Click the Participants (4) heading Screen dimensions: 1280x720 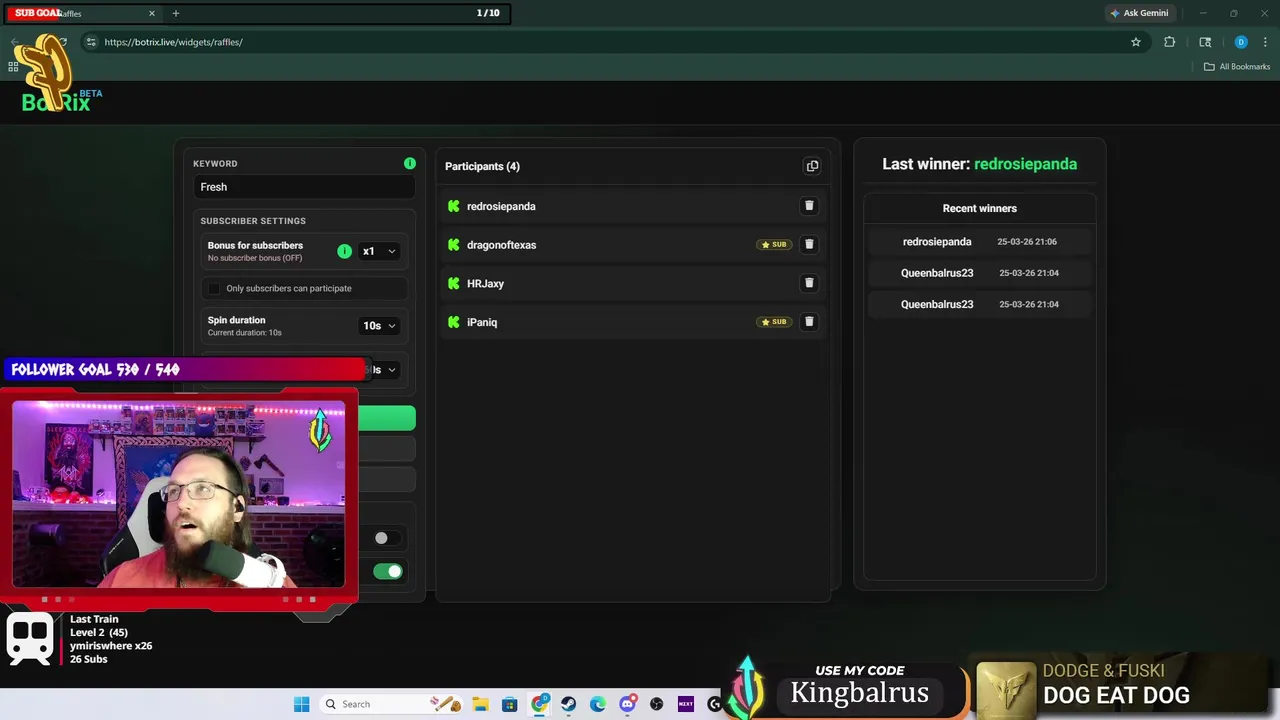pos(482,166)
